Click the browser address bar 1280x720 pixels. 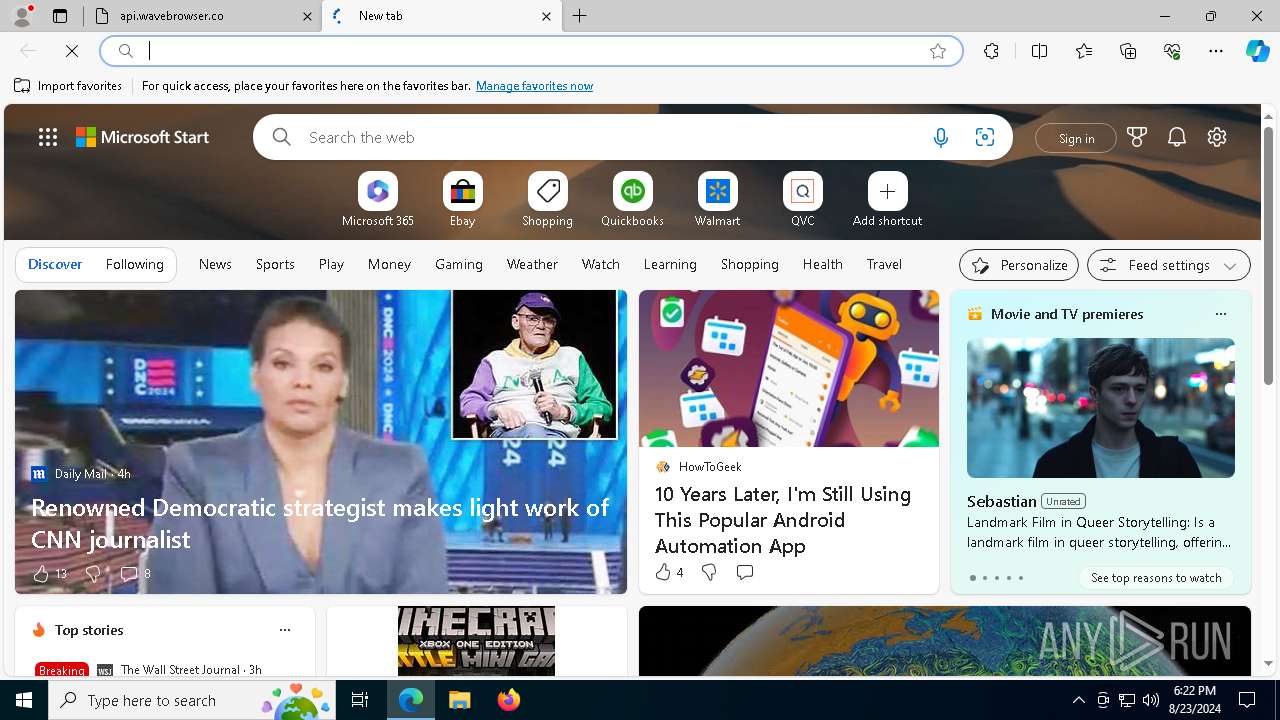click(x=531, y=51)
